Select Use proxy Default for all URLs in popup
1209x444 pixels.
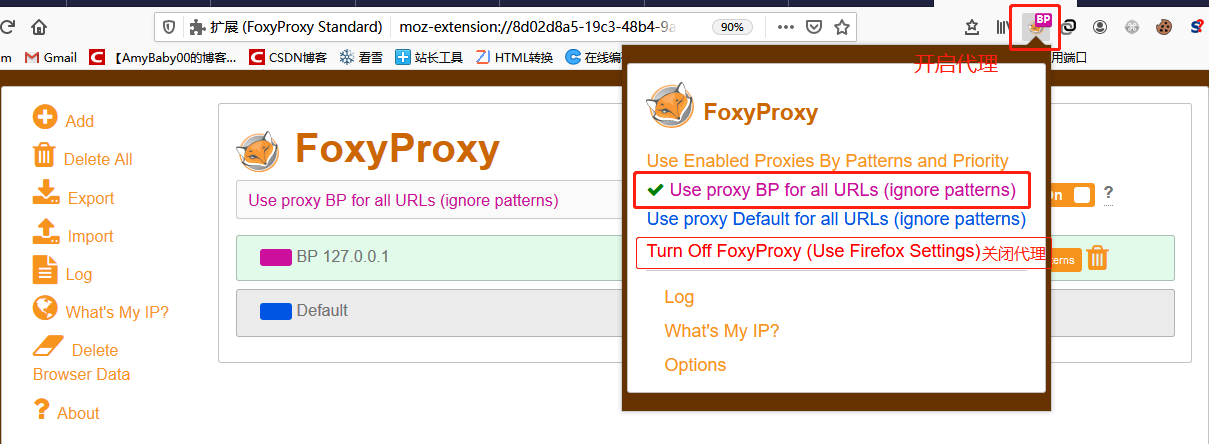coord(836,219)
